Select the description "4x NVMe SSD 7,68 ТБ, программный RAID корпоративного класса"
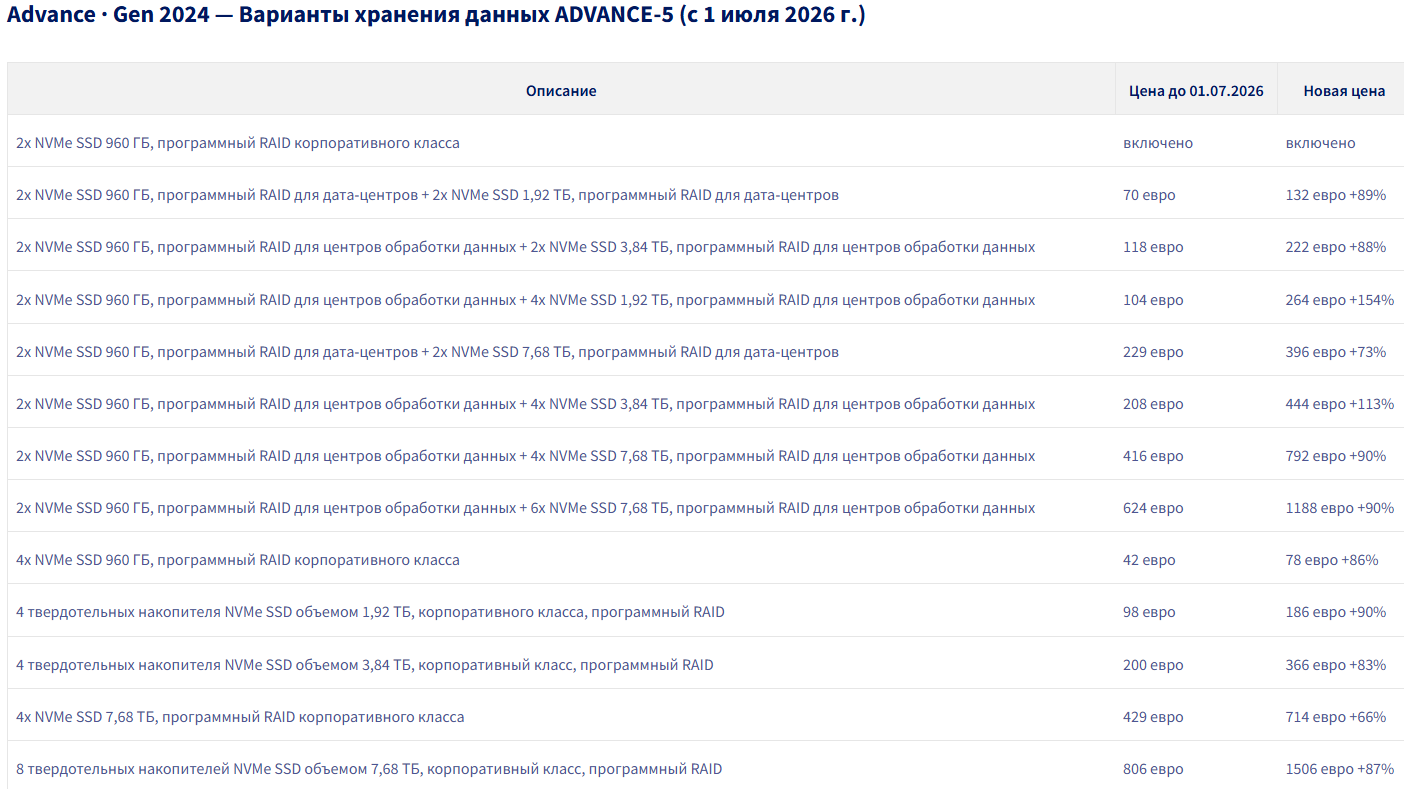Screen dimensions: 1404x789 click(240, 717)
